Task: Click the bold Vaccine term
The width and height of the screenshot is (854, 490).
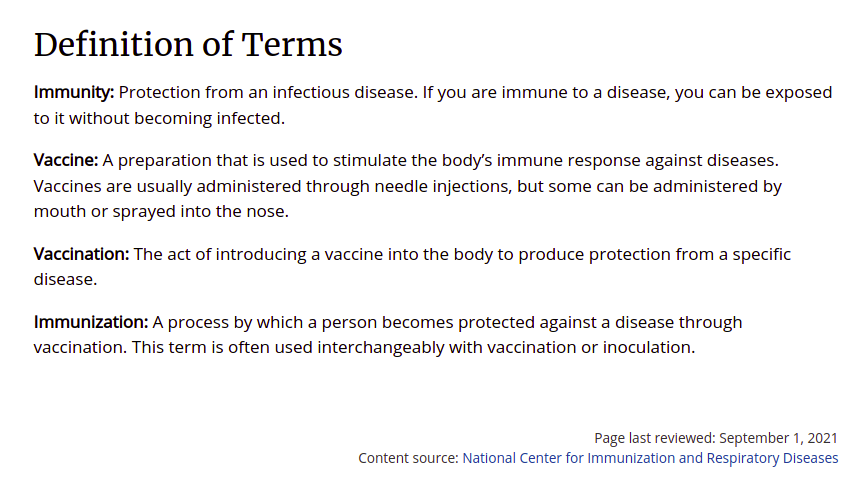Action: pos(66,160)
